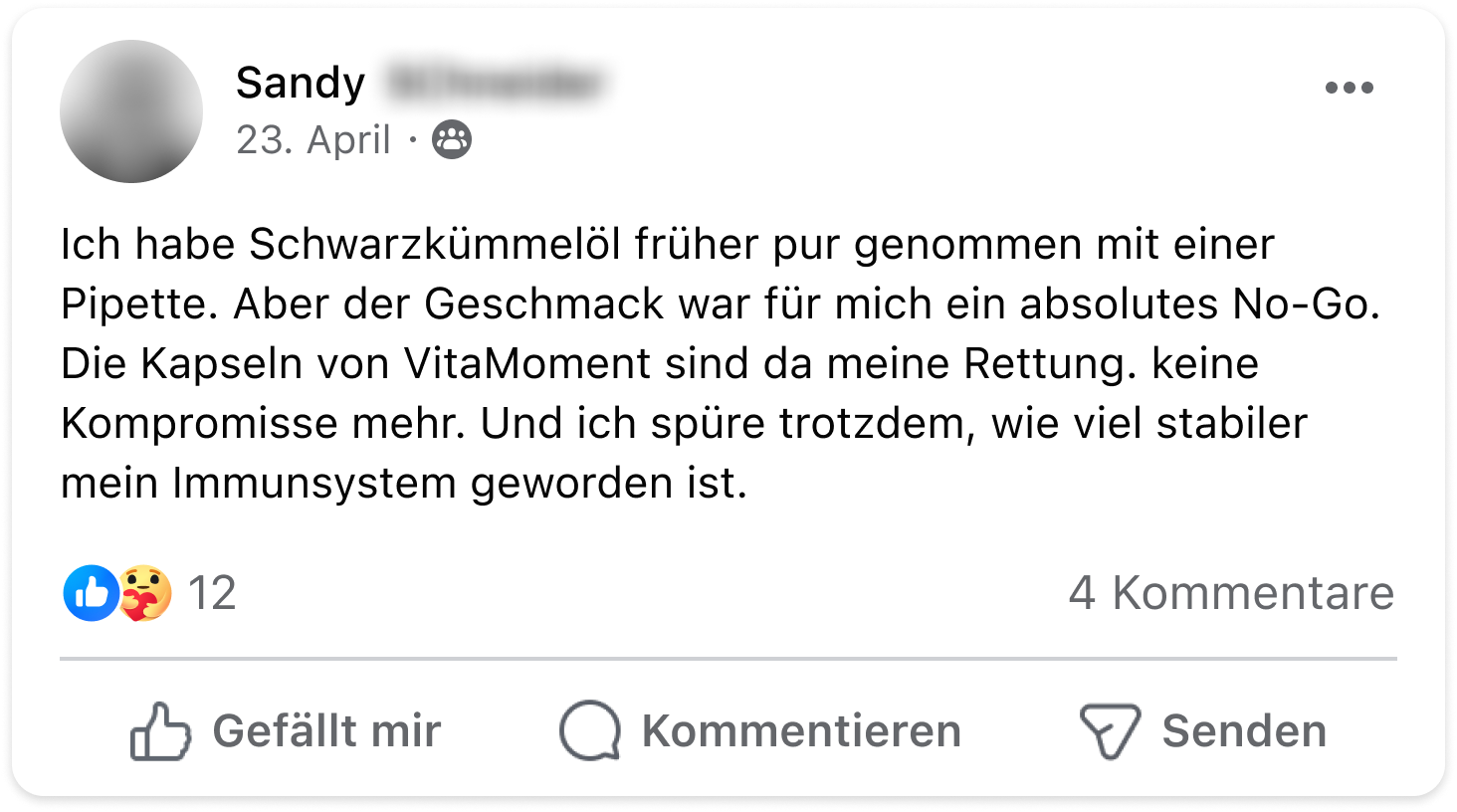Click the care hug emoji reaction

pos(146,593)
